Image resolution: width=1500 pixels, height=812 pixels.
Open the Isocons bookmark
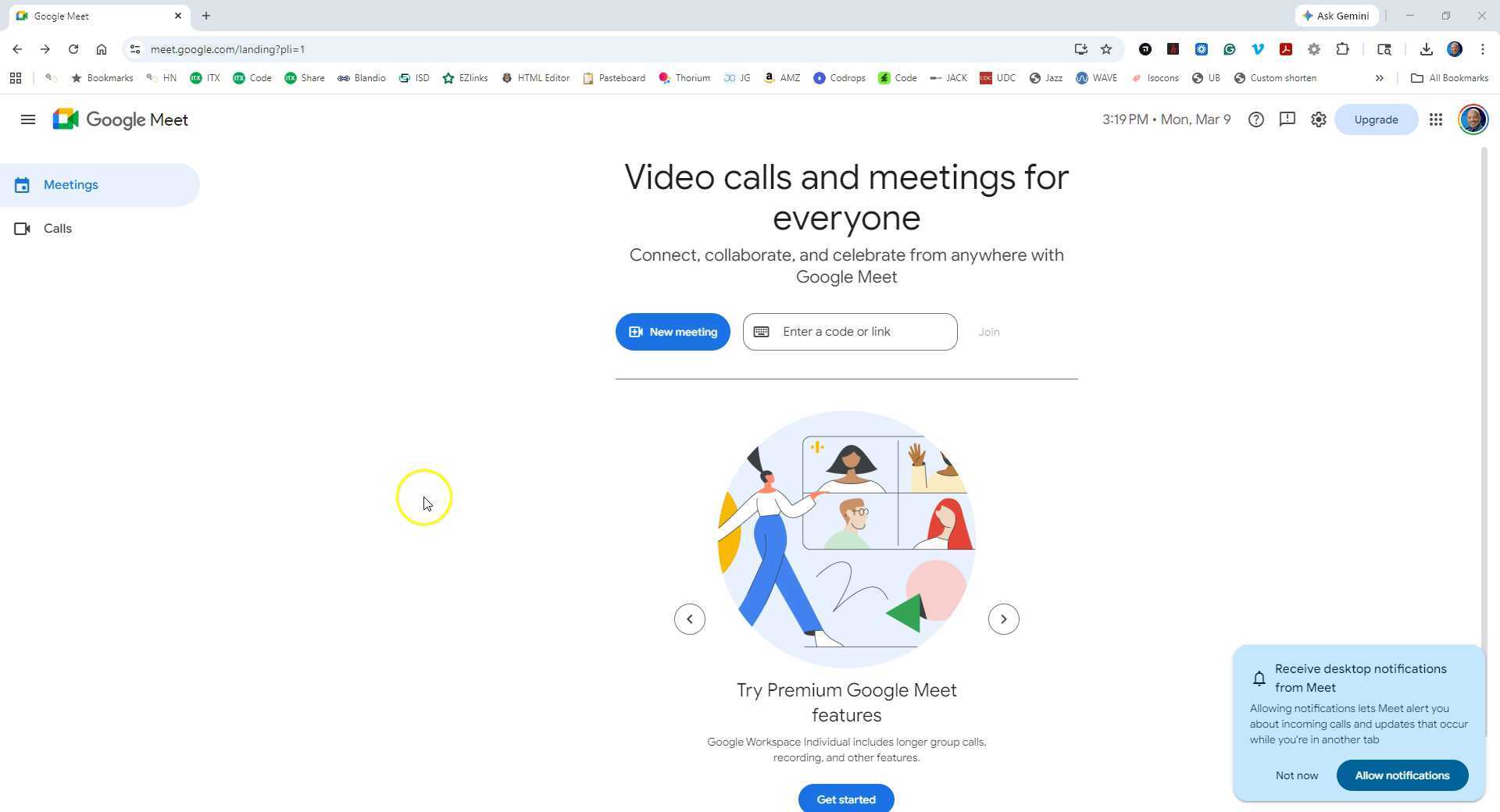coord(1155,78)
